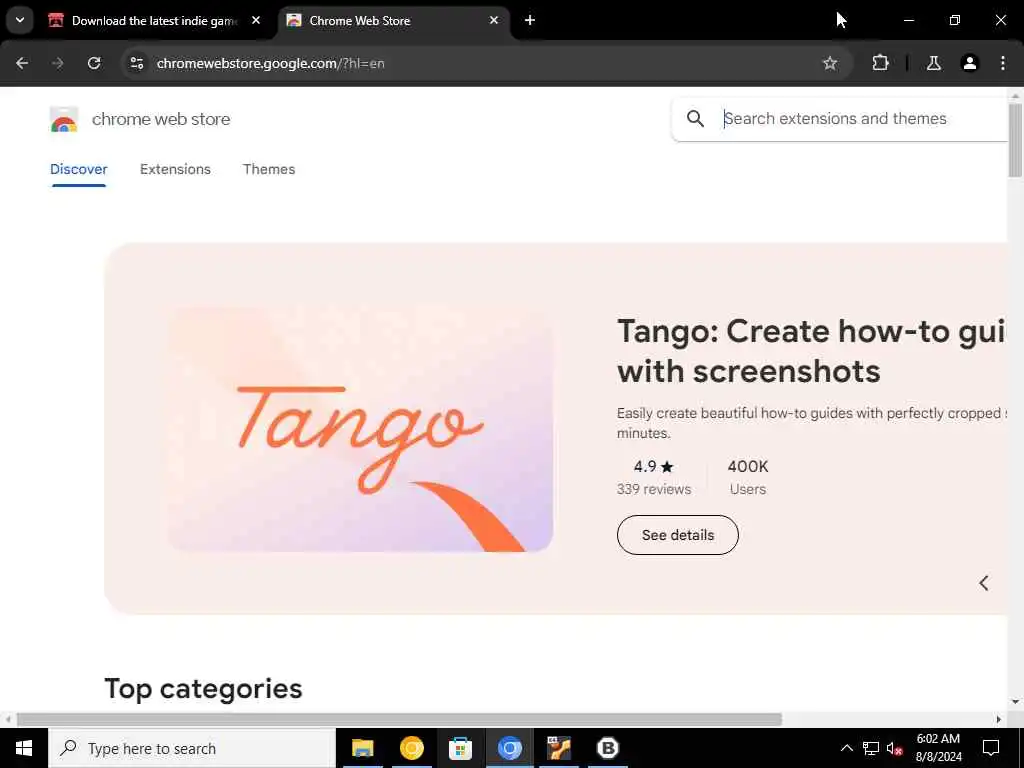Select the Discover tab
Screen dimensions: 1024x768
pos(78,169)
